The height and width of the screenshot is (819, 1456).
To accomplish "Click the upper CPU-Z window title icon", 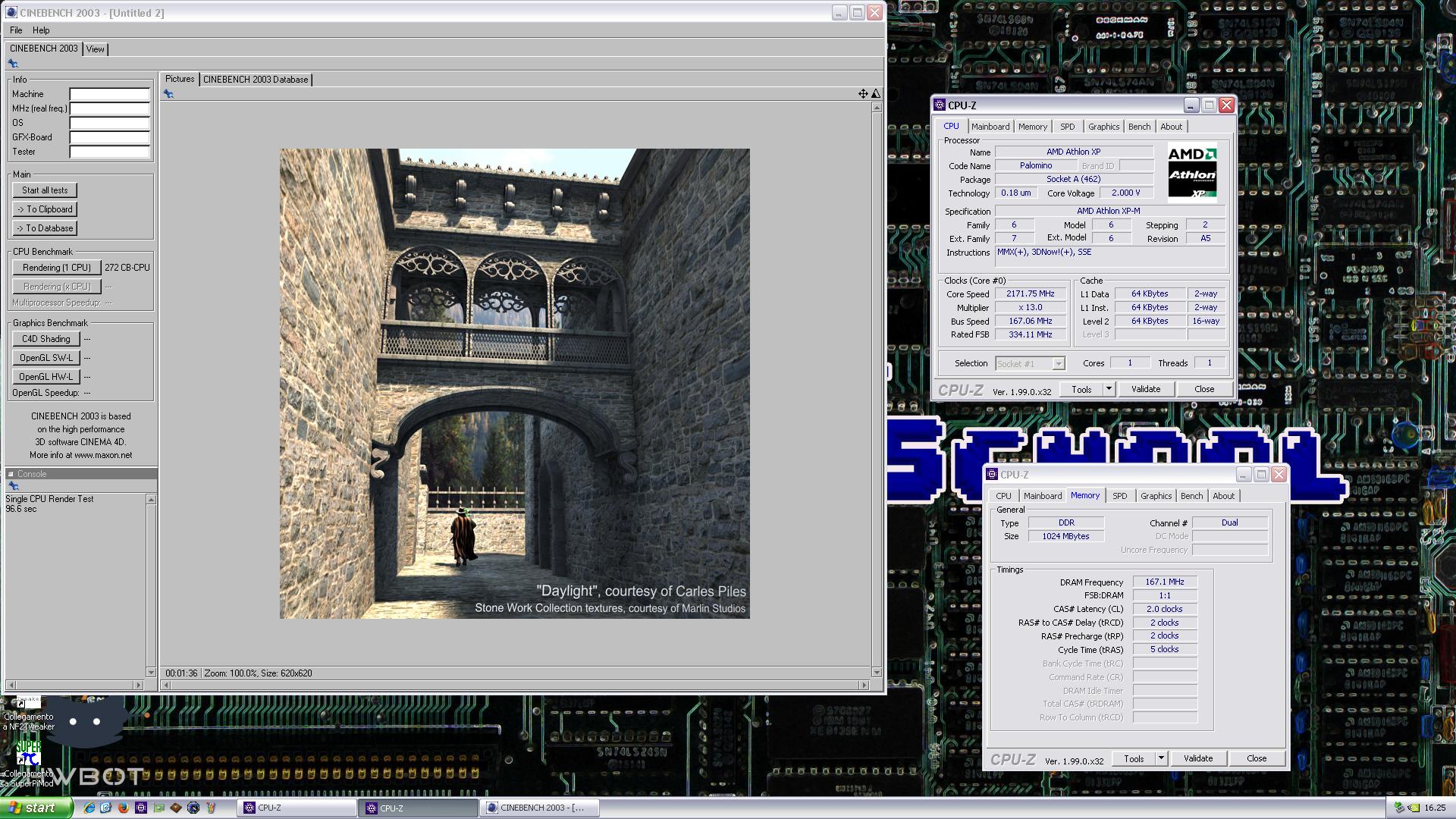I will (x=940, y=105).
